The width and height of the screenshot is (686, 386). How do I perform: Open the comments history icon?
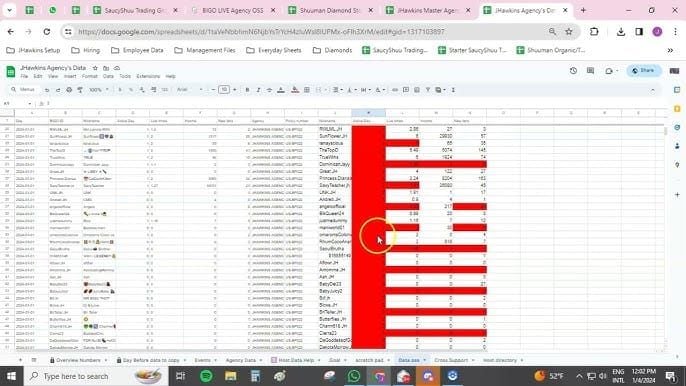click(x=590, y=70)
